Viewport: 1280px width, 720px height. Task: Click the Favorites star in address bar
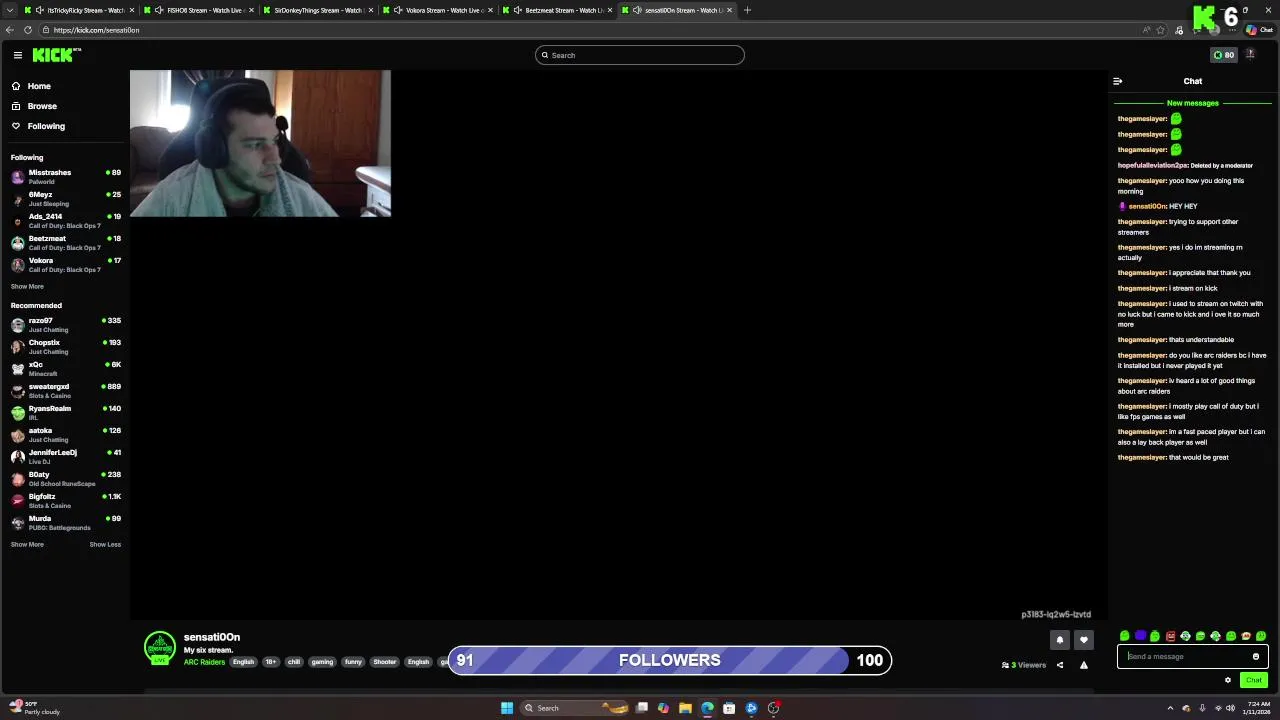pos(1161,30)
